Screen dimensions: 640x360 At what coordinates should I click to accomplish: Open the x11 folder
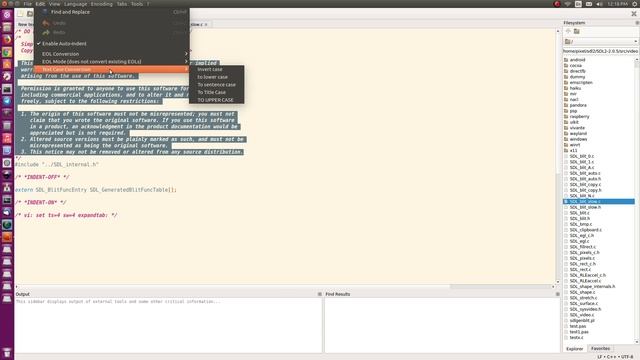tap(573, 151)
